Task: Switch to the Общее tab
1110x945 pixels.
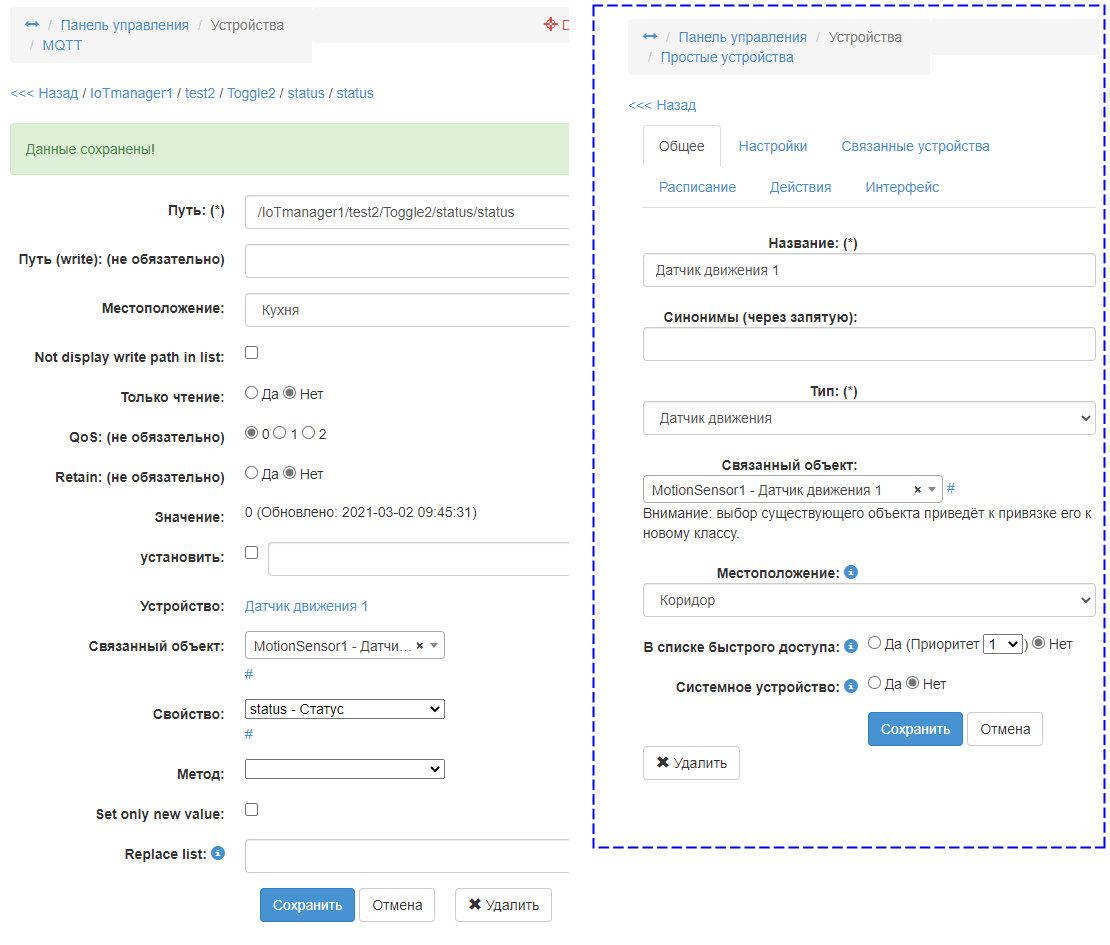Action: point(682,147)
